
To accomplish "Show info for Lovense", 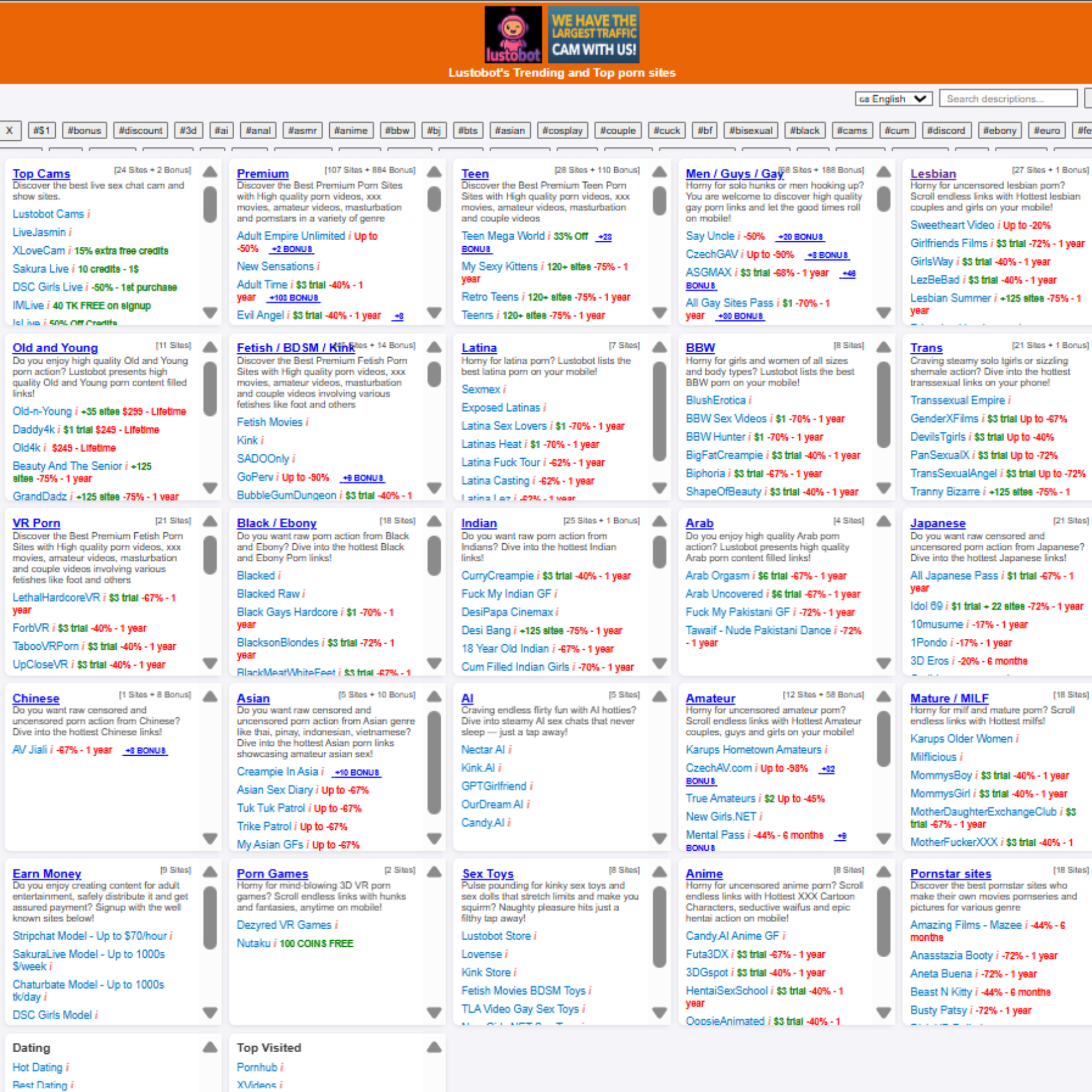I will point(507,954).
